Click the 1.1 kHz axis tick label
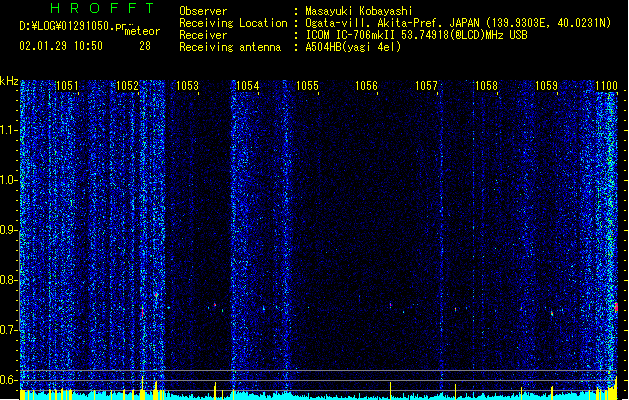This screenshot has width=629, height=400. pos(9,130)
